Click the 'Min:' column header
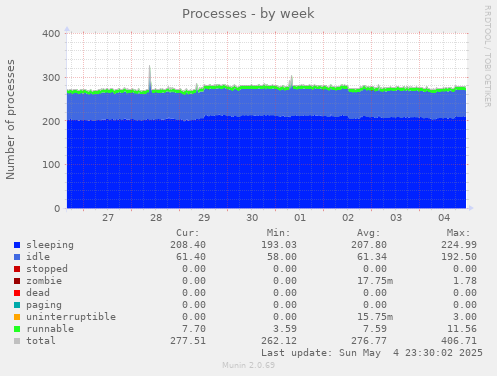The height and width of the screenshot is (376, 497). [278, 233]
